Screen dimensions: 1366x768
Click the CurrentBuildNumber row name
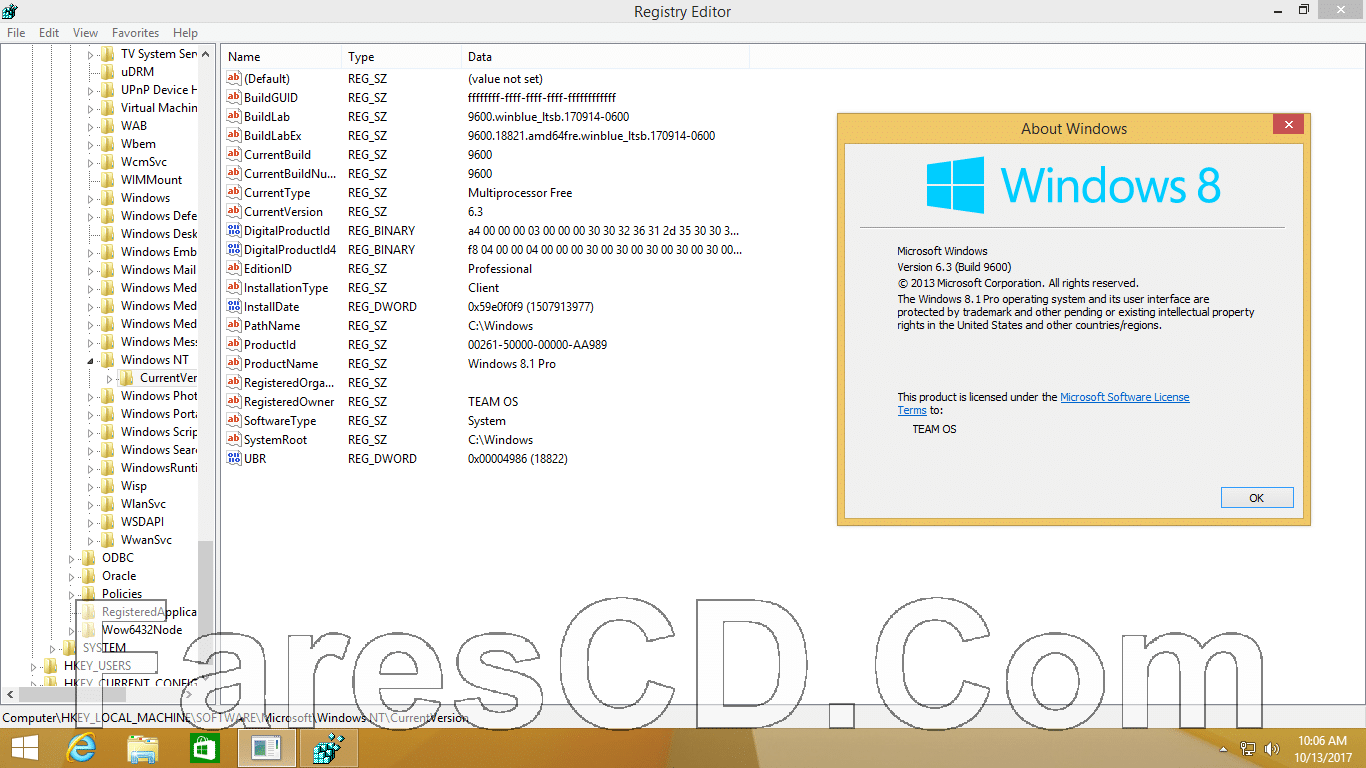tap(290, 173)
